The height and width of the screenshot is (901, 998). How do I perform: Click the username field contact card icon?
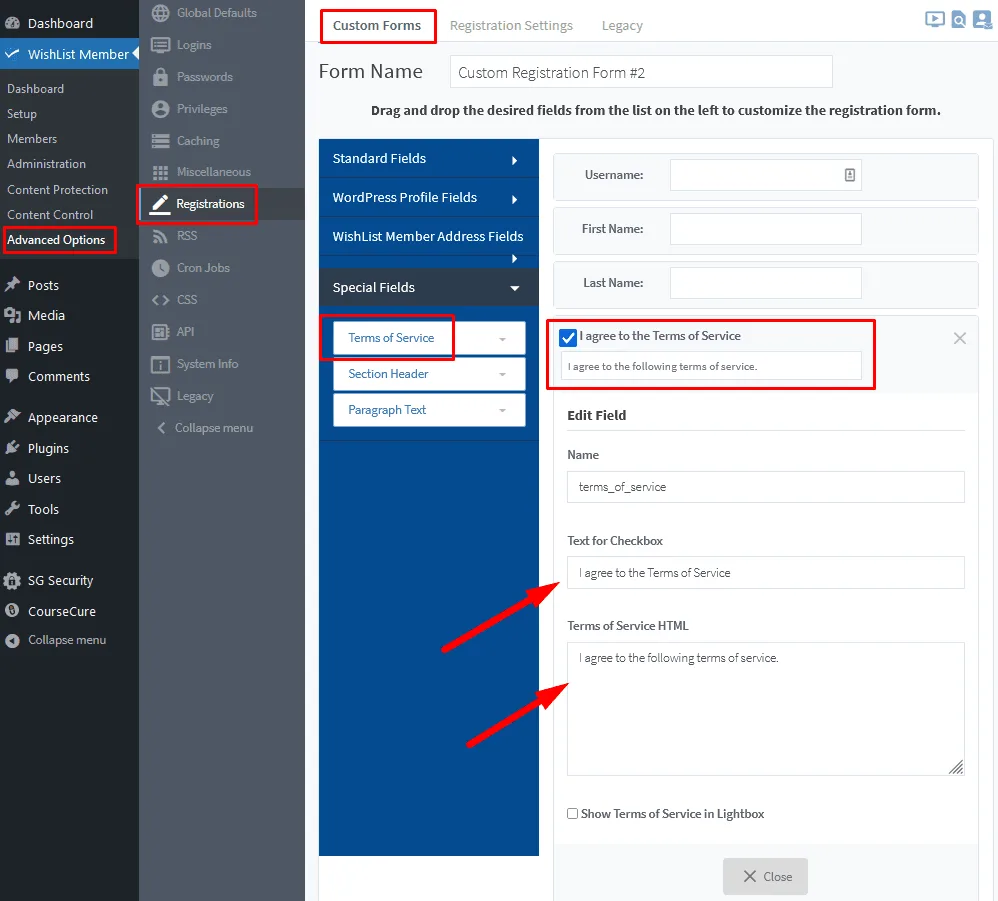click(x=850, y=175)
